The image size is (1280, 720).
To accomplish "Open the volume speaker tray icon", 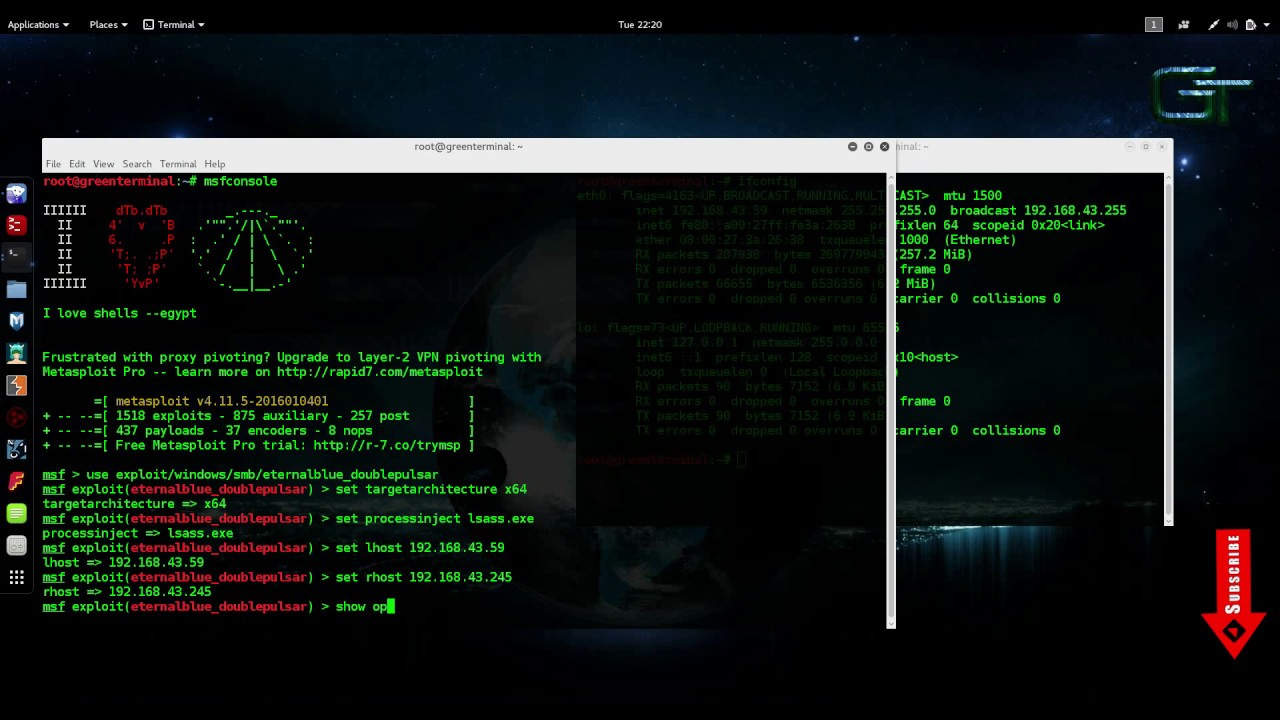I will coord(1232,24).
